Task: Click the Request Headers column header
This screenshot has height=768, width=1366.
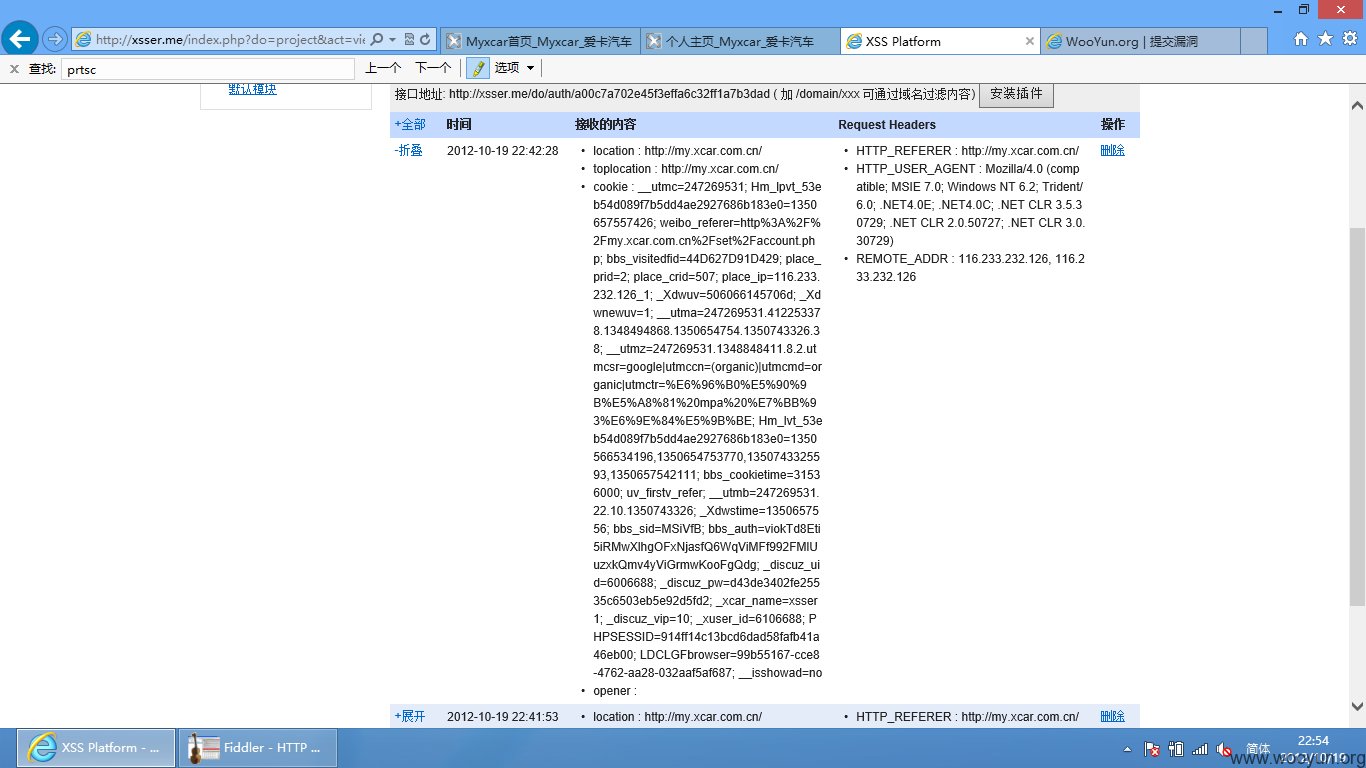Action: [x=887, y=125]
